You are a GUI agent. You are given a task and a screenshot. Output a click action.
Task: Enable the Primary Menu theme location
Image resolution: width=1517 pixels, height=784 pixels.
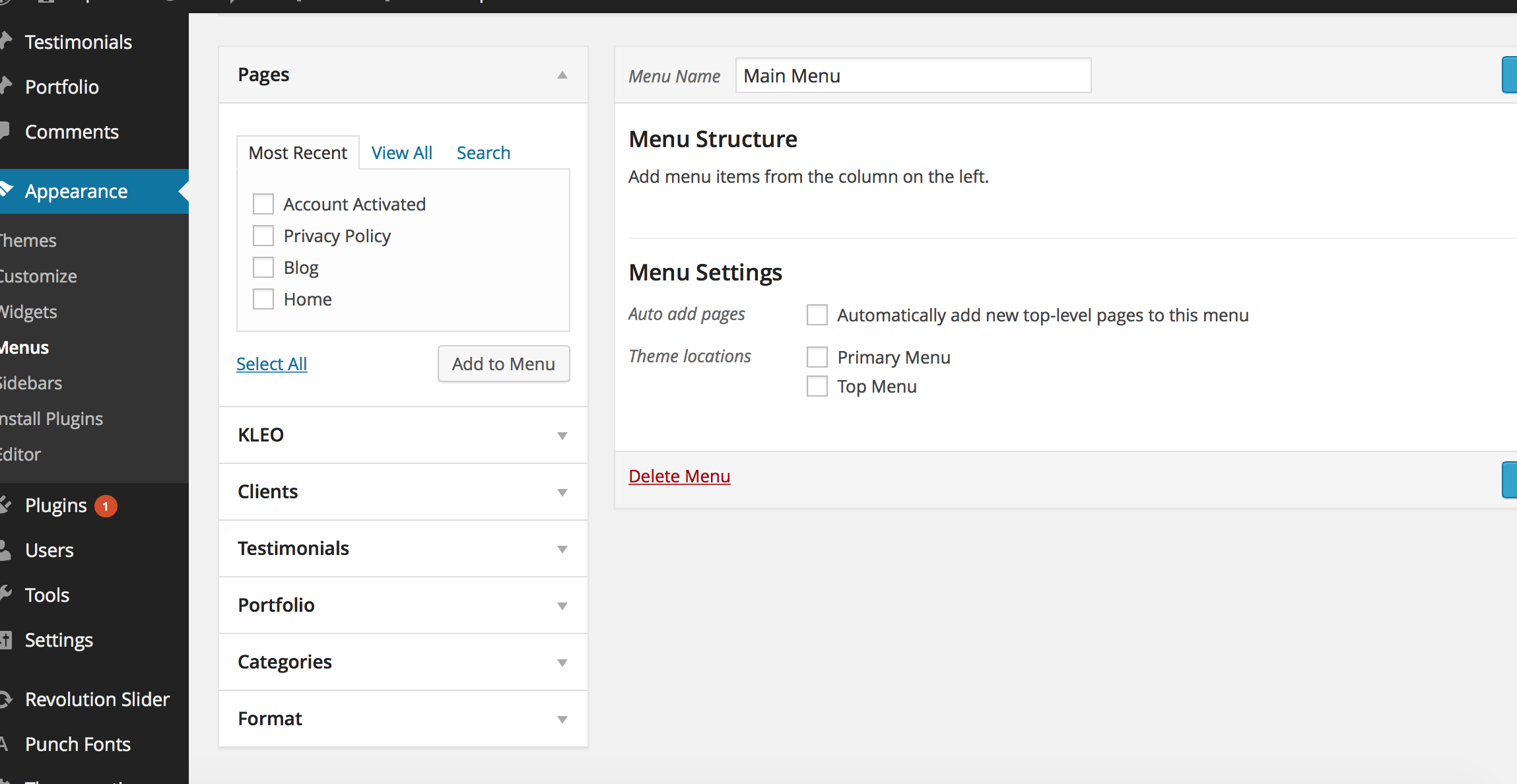click(817, 357)
